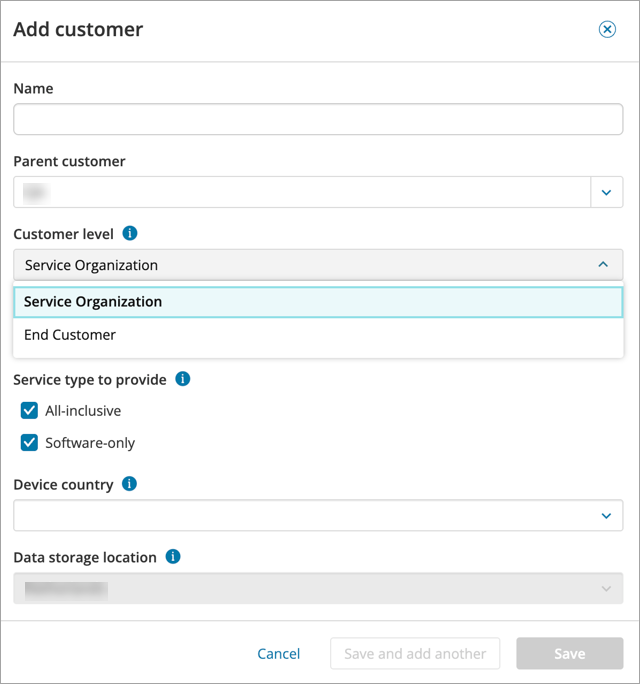Image resolution: width=640 pixels, height=684 pixels.
Task: Click the Data storage location info icon
Action: pyautogui.click(x=173, y=557)
